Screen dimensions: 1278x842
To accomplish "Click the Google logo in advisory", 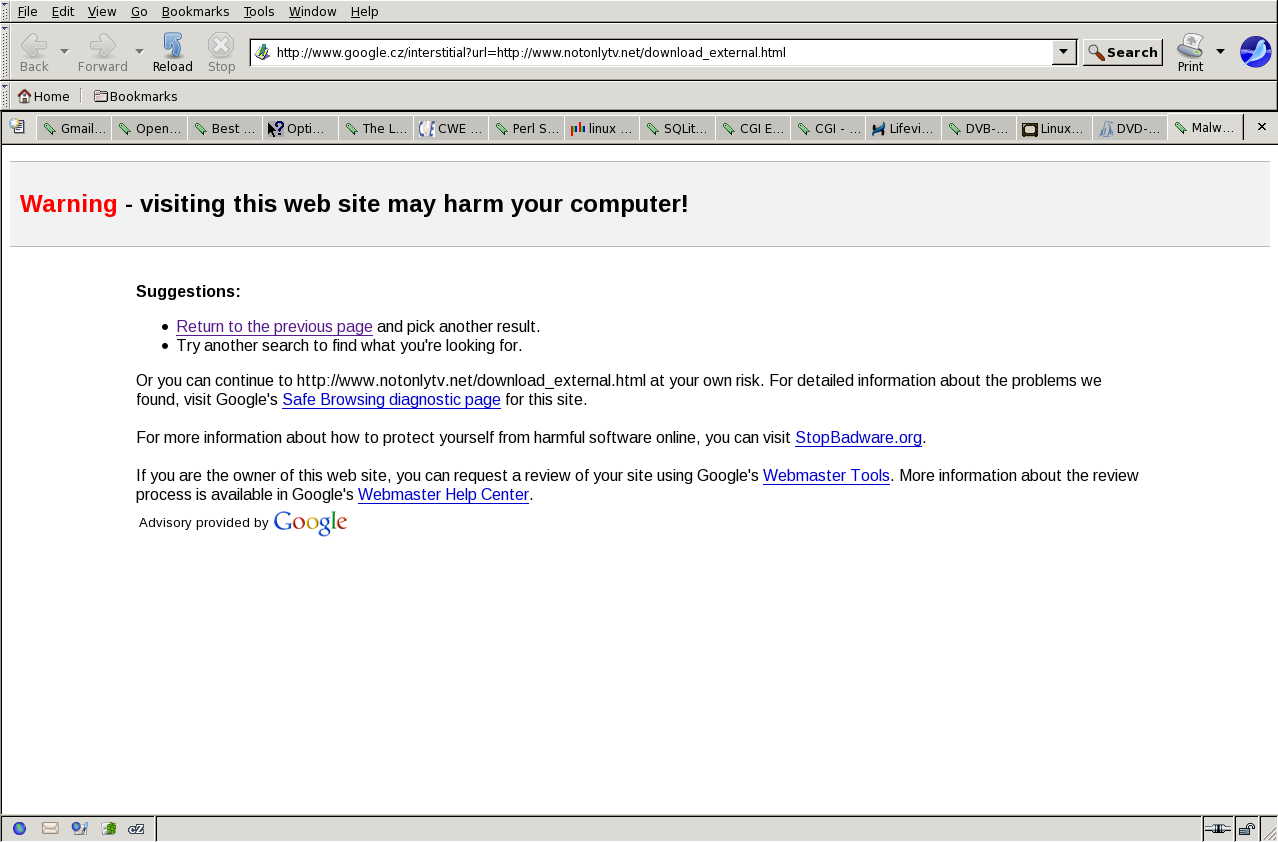I will (x=310, y=523).
